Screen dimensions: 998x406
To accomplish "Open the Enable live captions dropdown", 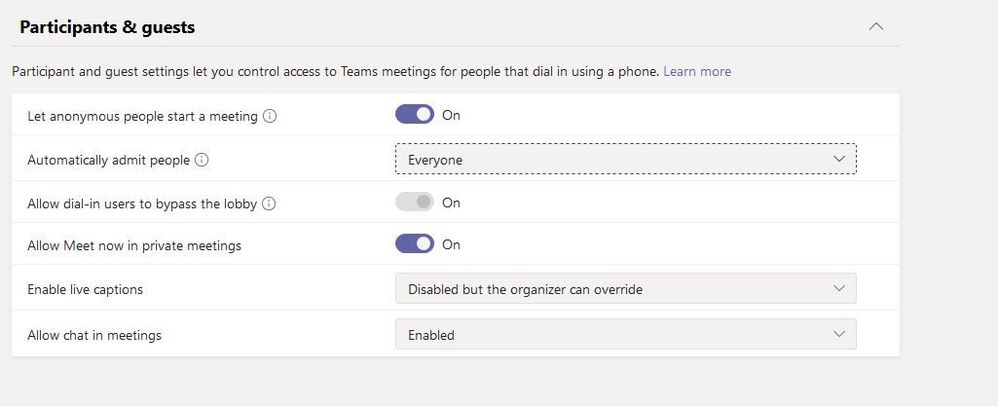I will (625, 290).
